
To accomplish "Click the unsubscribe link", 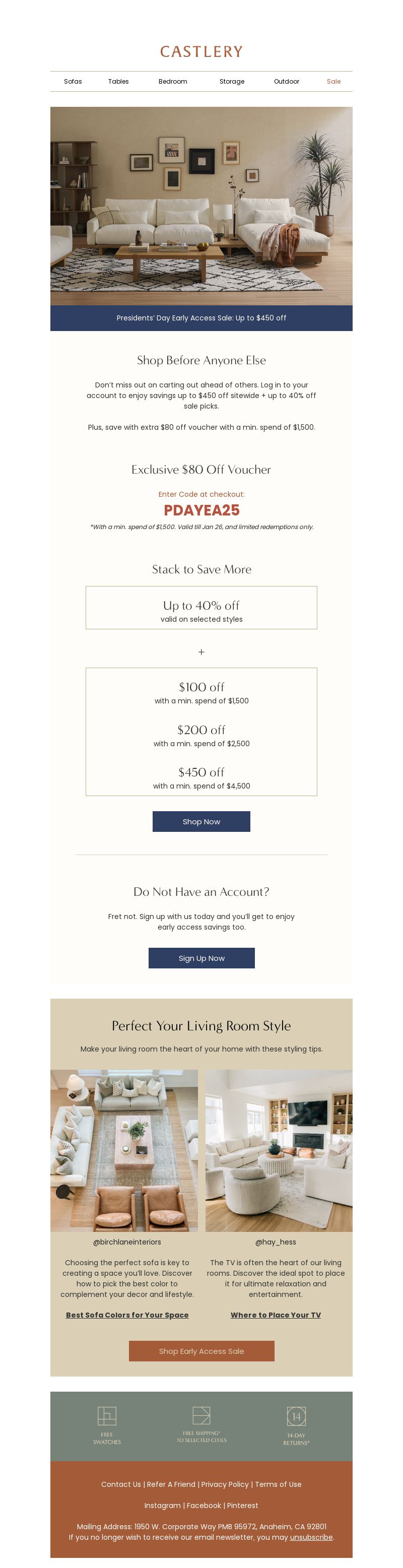I will tap(311, 1537).
